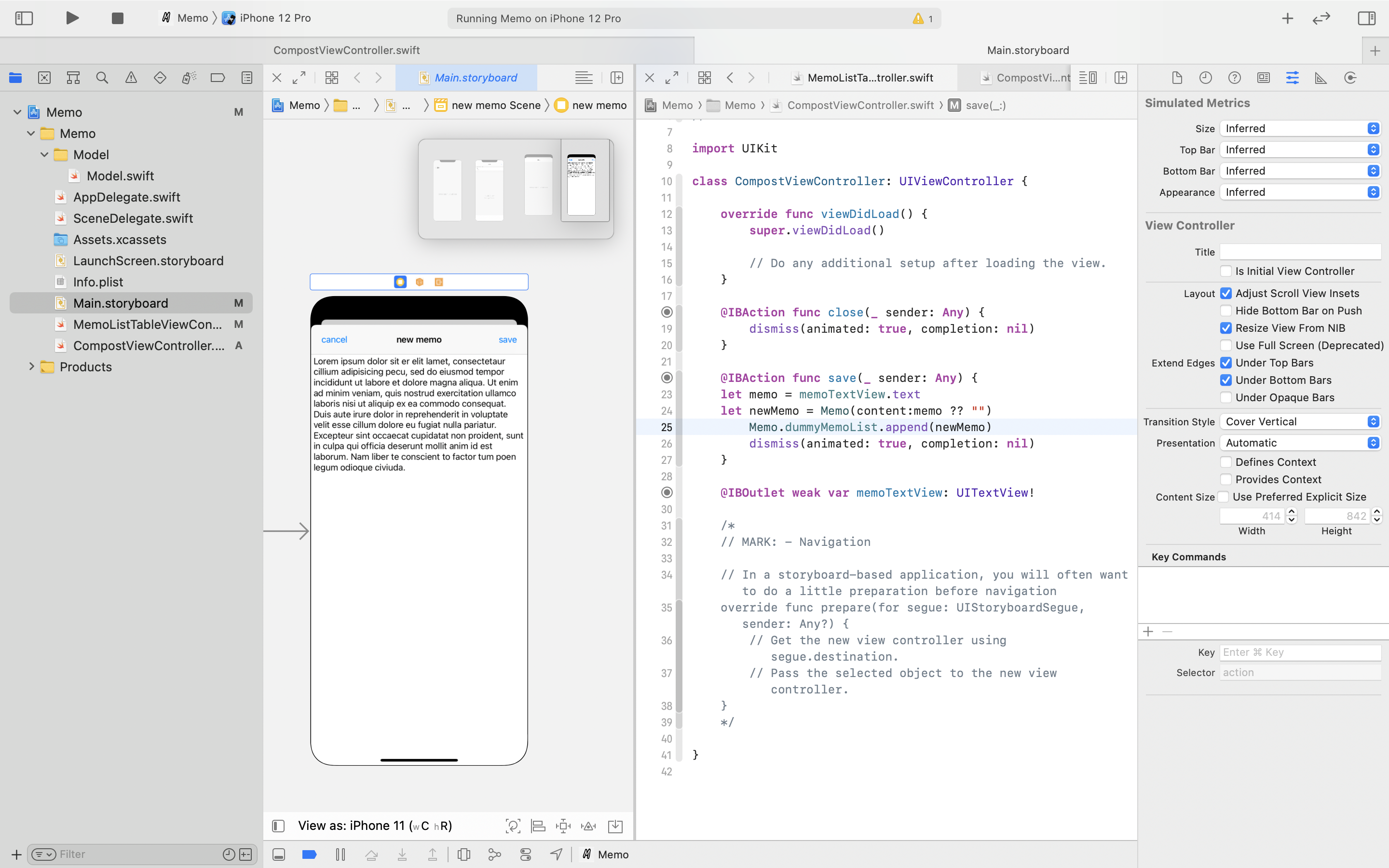
Task: Select the MemoListTa...troller.swift editor tab
Action: tap(869, 78)
